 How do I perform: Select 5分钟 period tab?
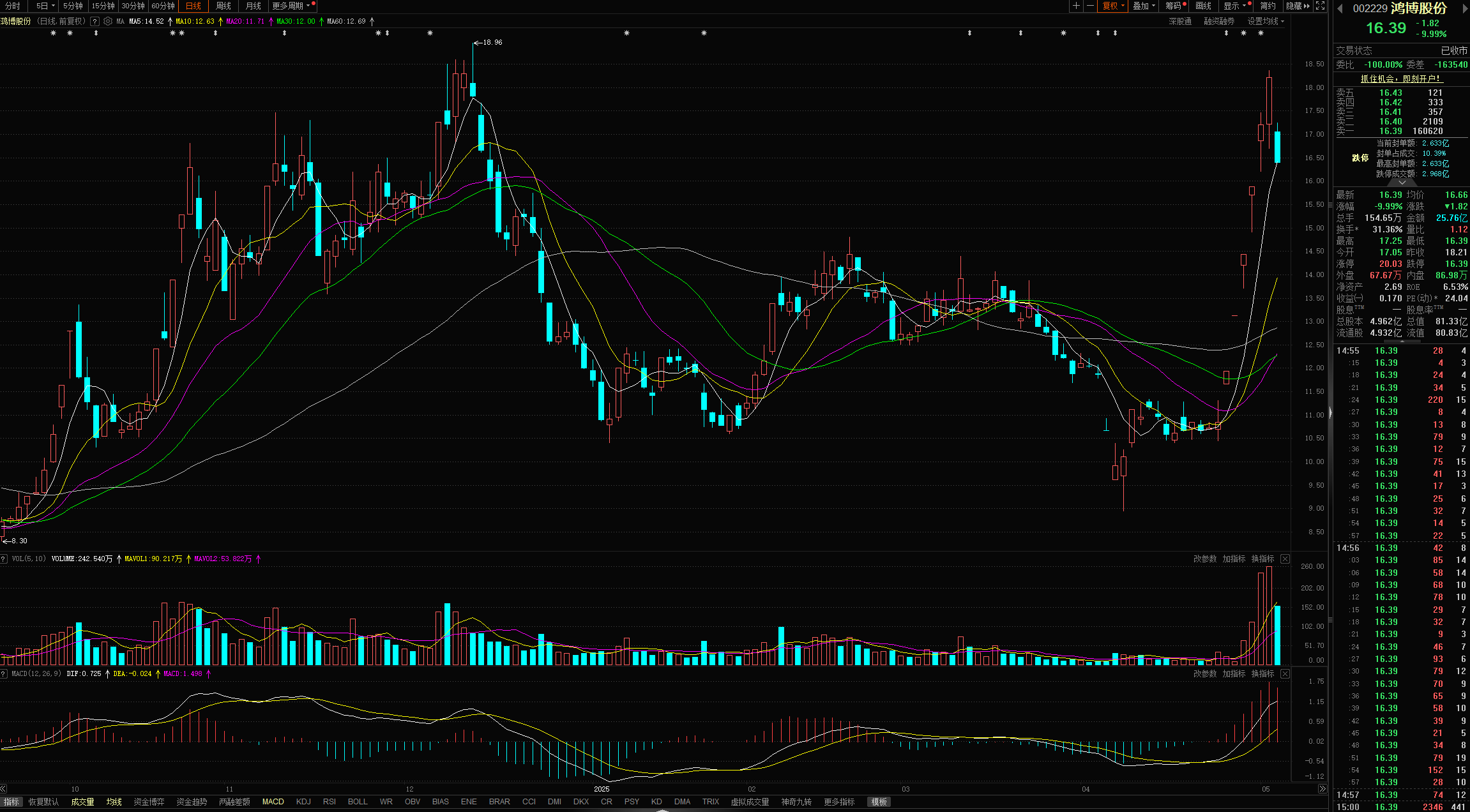point(73,6)
